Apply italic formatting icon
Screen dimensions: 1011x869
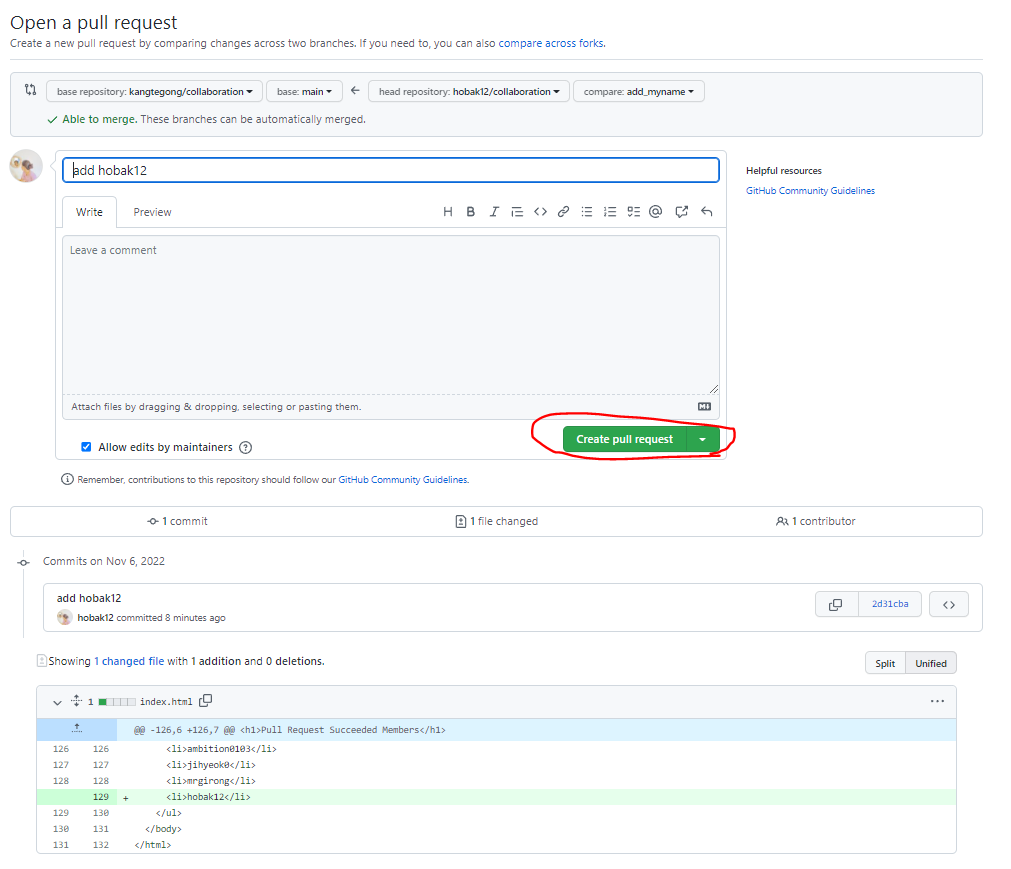pos(494,212)
